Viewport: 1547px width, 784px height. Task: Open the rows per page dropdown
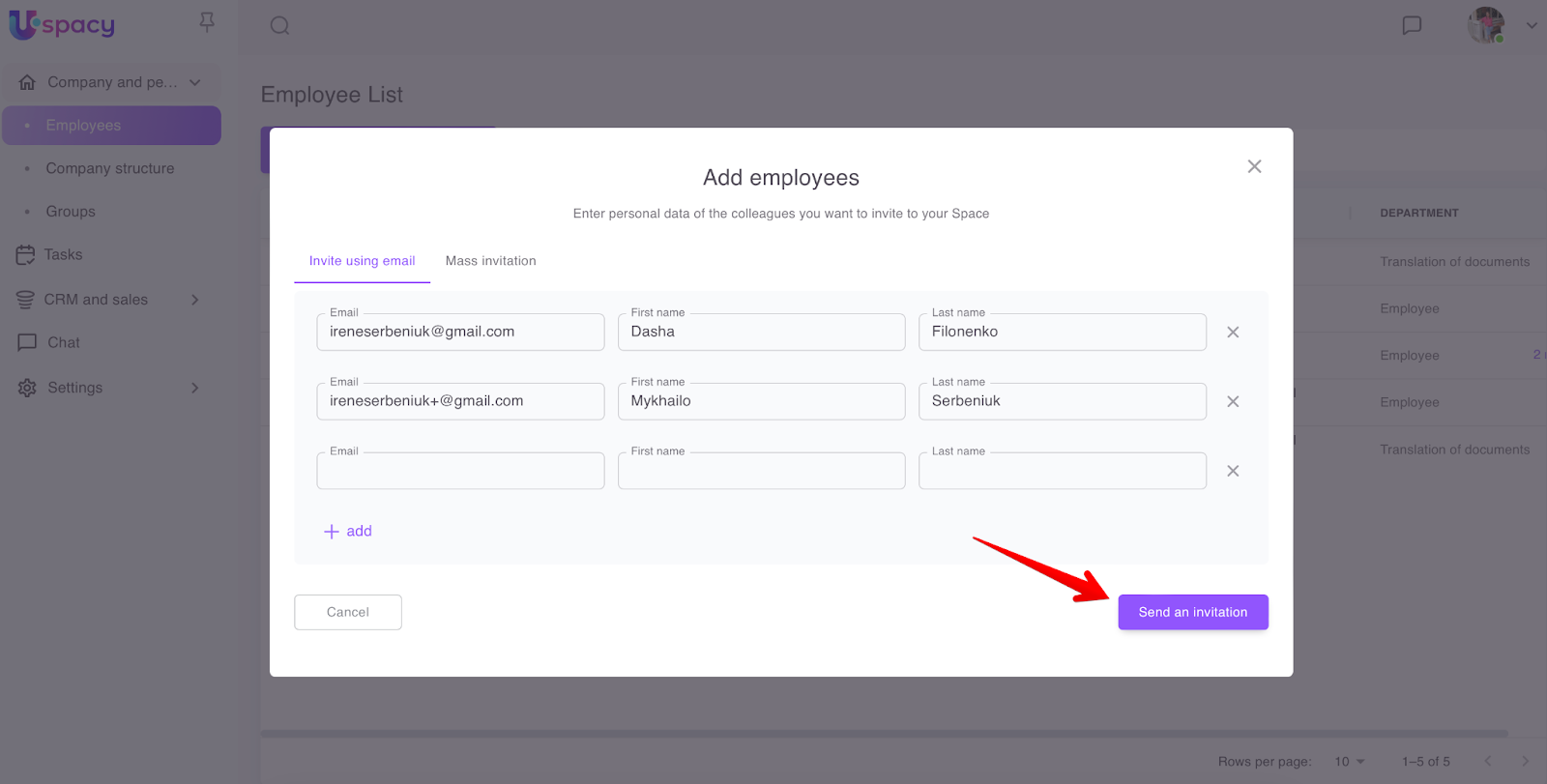point(1350,762)
